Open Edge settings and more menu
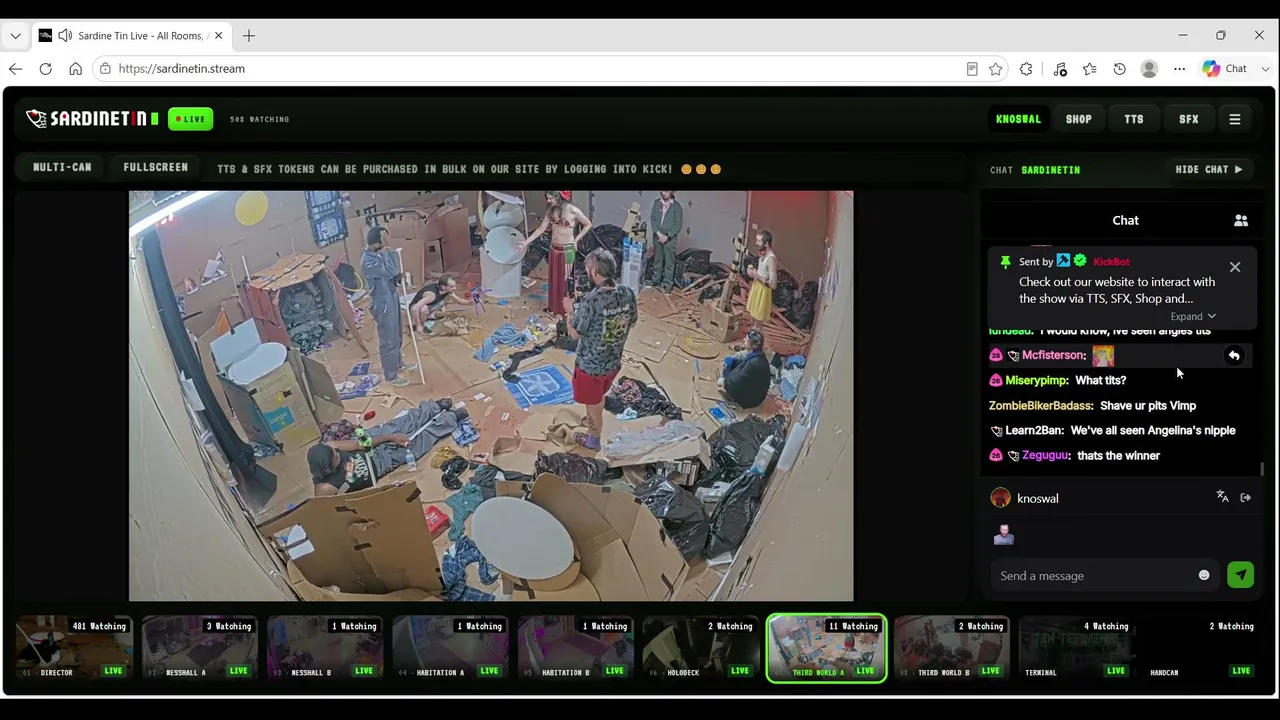The image size is (1280, 720). 1180,69
